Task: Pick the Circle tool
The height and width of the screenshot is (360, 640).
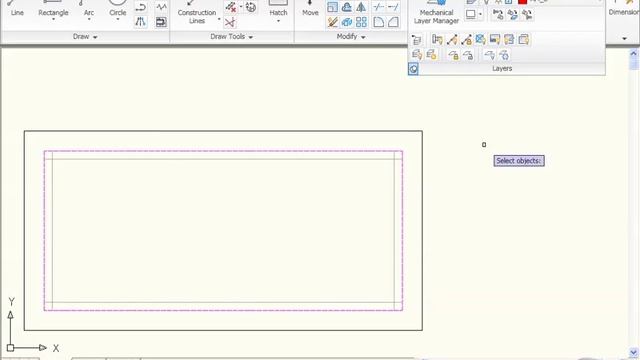Action: coord(118,10)
